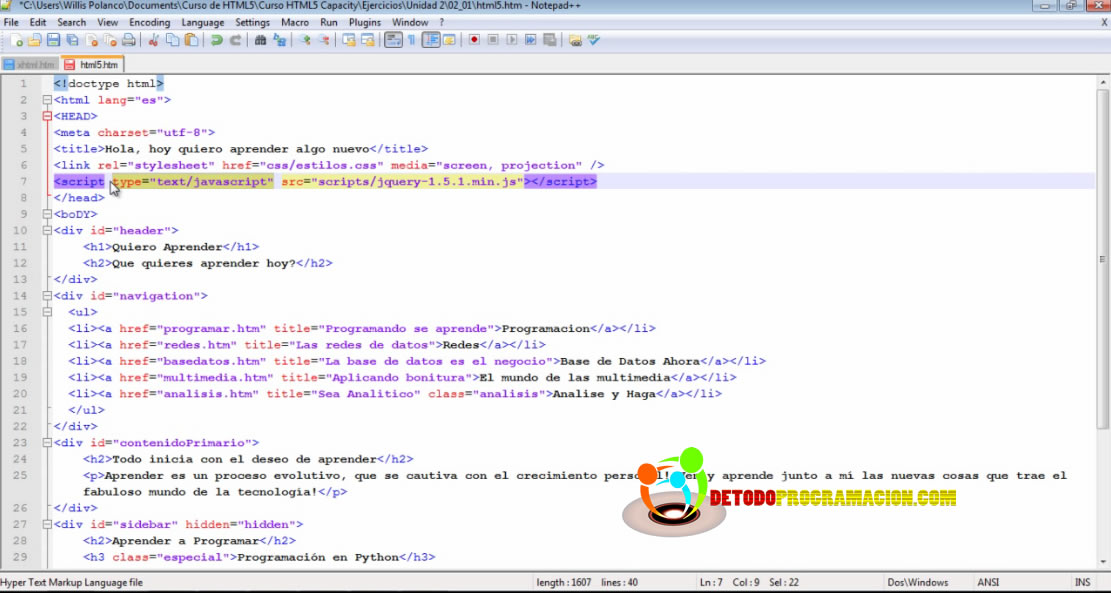
Task: Toggle show all characters
Action: pyautogui.click(x=411, y=41)
